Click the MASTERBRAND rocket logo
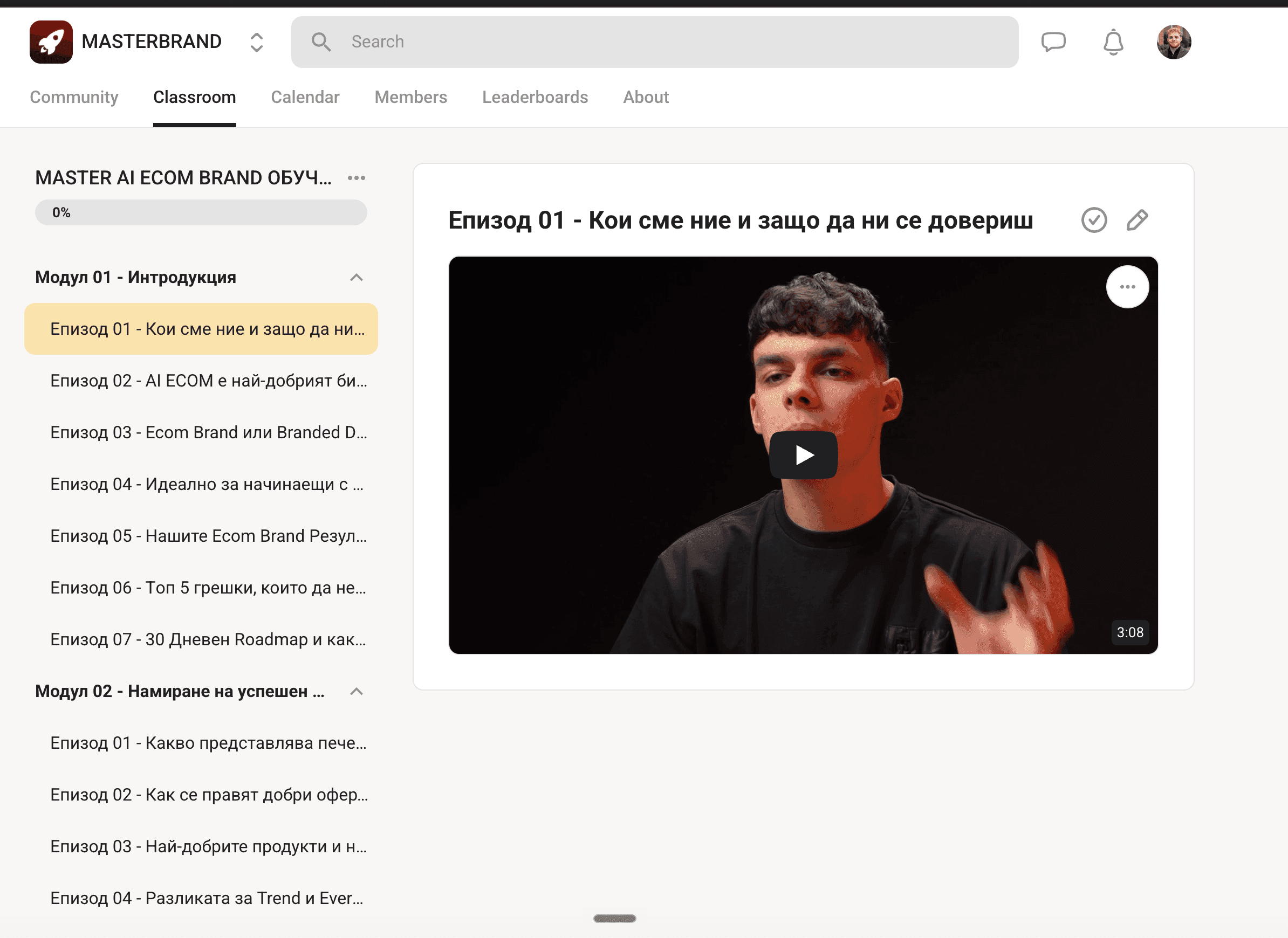Image resolution: width=1288 pixels, height=938 pixels. (51, 42)
